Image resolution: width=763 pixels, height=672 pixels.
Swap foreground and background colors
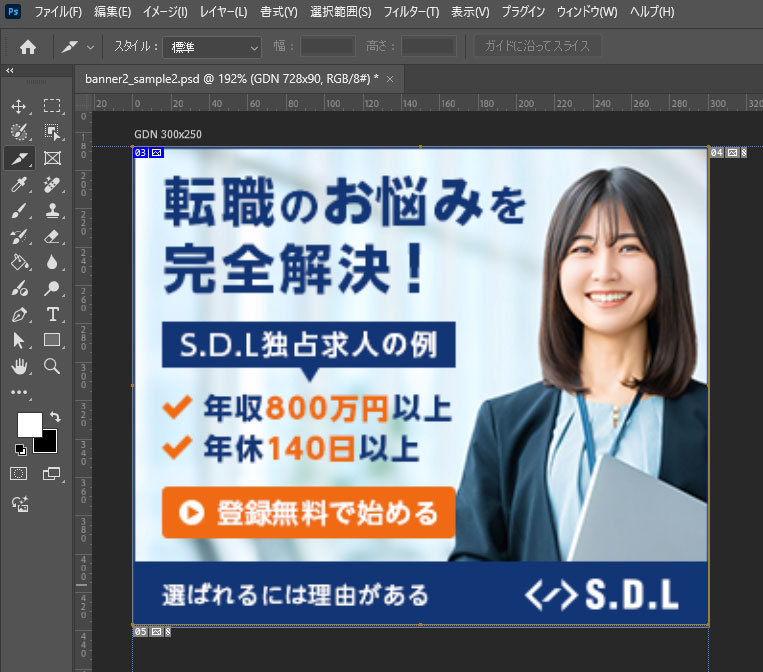point(54,416)
